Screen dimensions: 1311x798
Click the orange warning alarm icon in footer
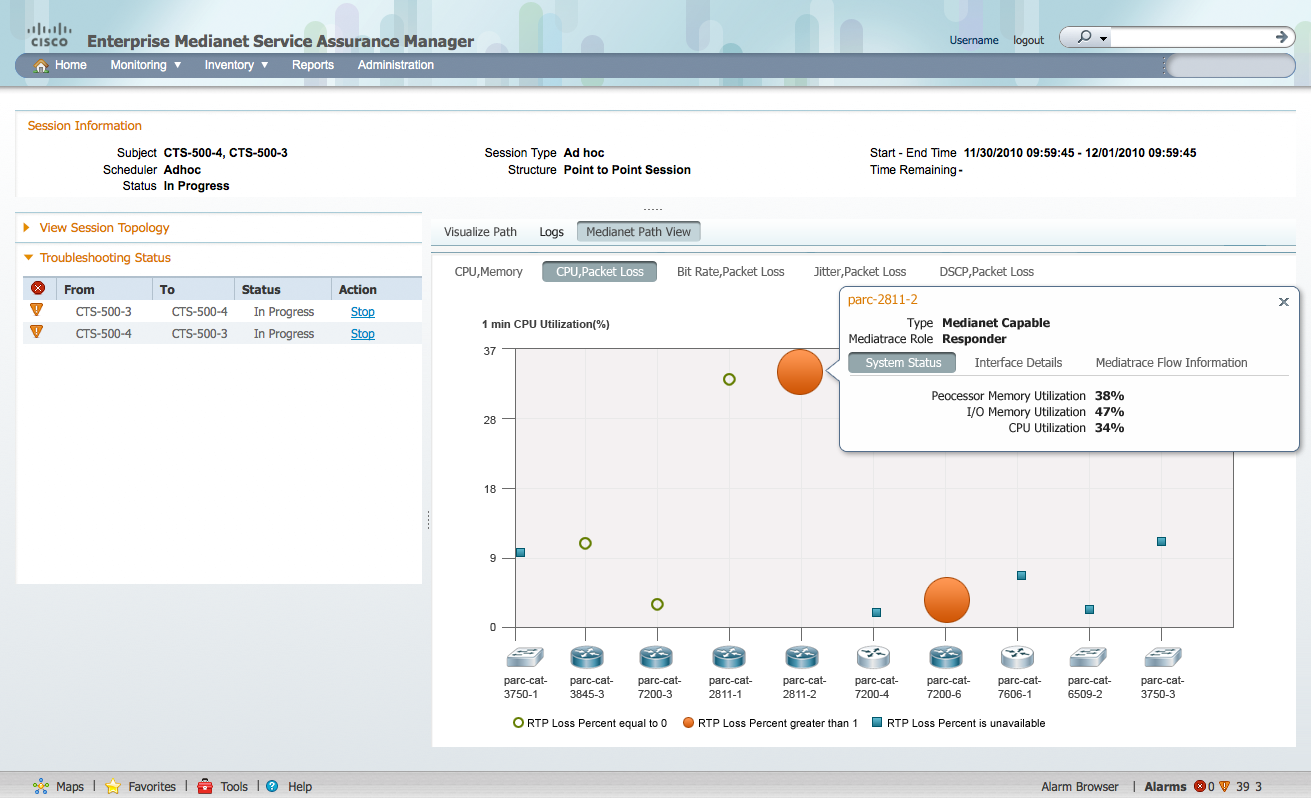pos(1225,786)
